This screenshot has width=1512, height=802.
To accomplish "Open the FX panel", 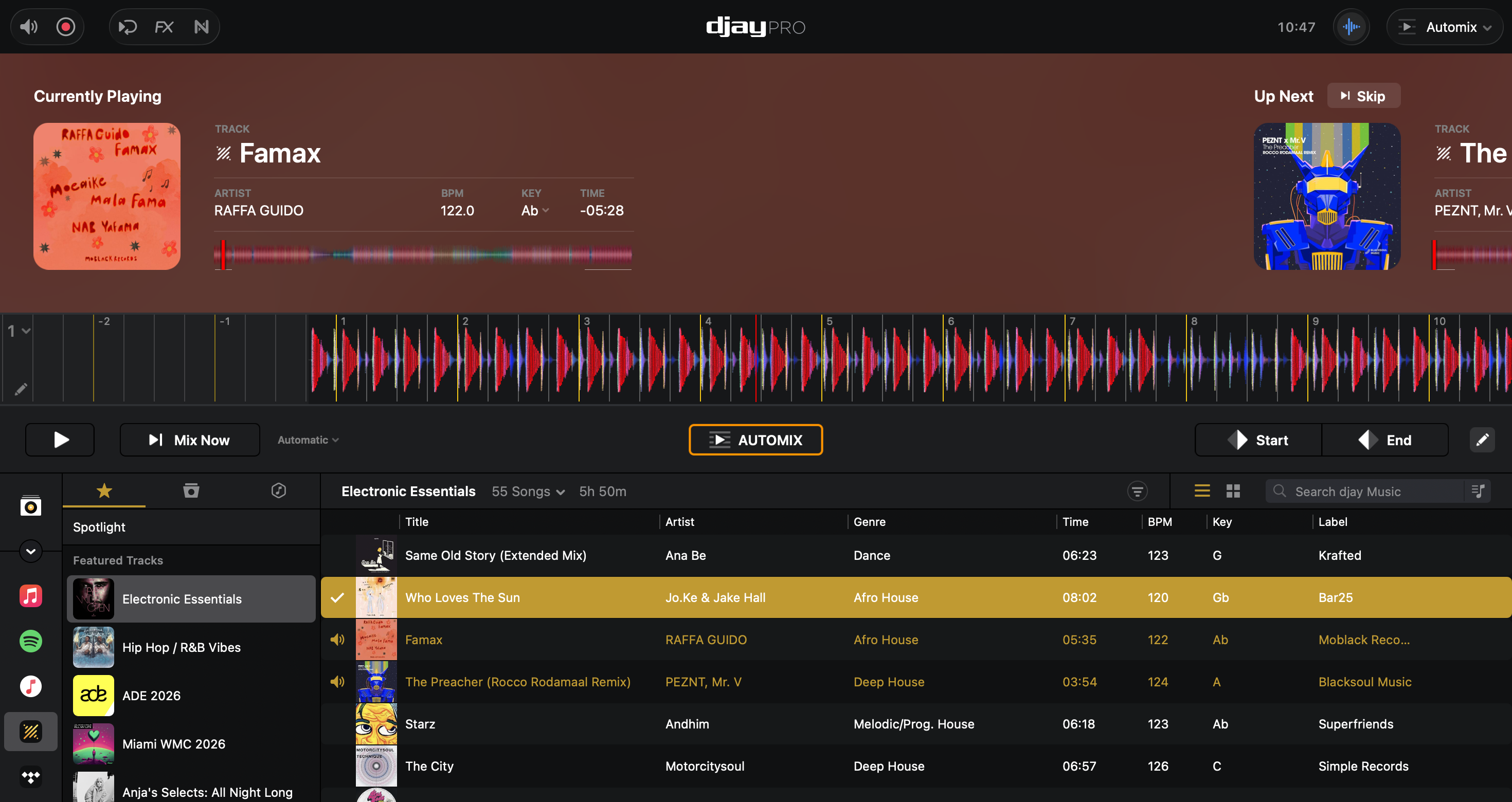I will coord(164,27).
